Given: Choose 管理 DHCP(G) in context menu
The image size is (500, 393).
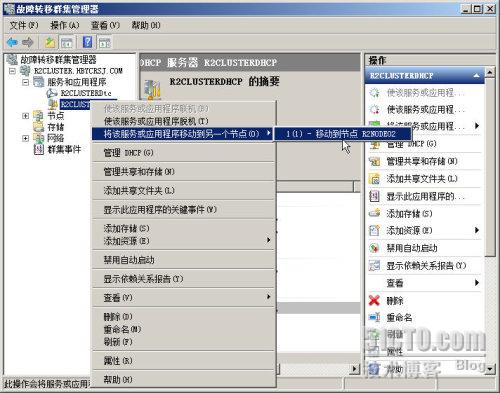Looking at the screenshot, I should [x=184, y=153].
